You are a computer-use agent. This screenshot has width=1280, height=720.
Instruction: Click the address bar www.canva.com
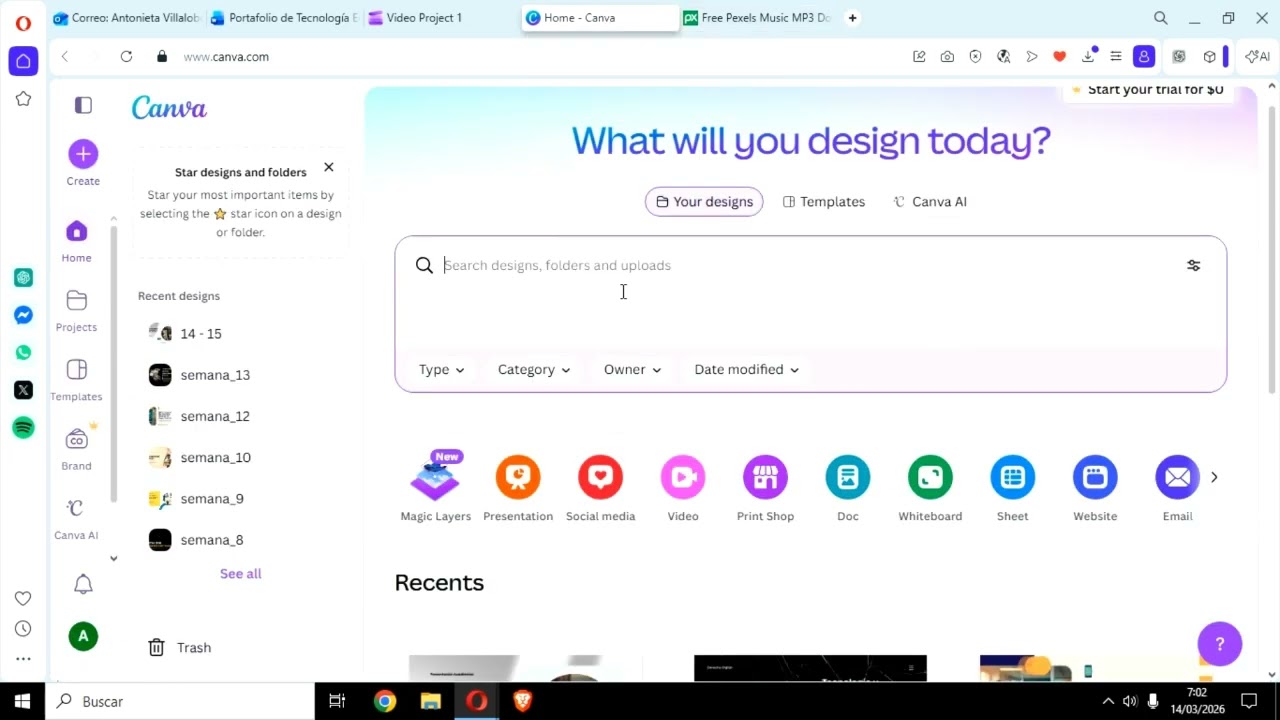226,57
